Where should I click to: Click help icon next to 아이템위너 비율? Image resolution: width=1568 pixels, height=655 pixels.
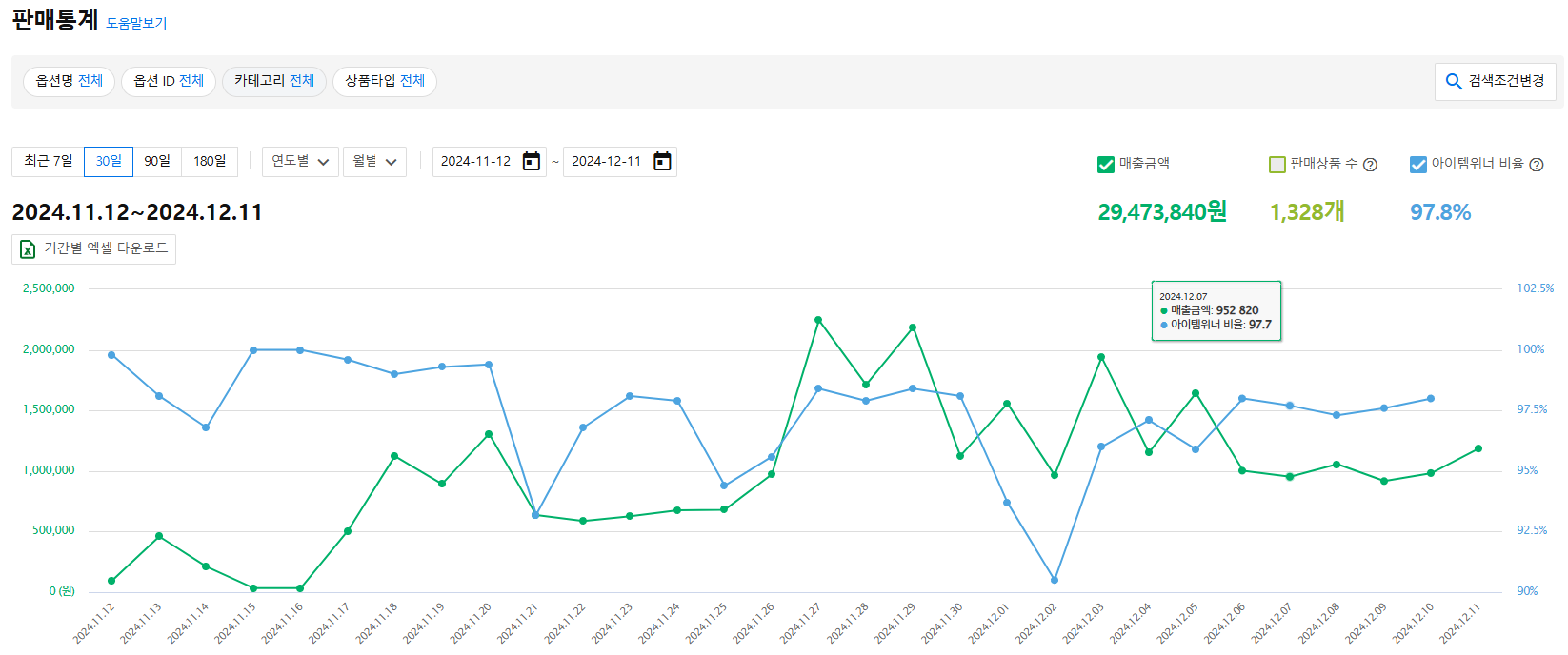click(1536, 165)
